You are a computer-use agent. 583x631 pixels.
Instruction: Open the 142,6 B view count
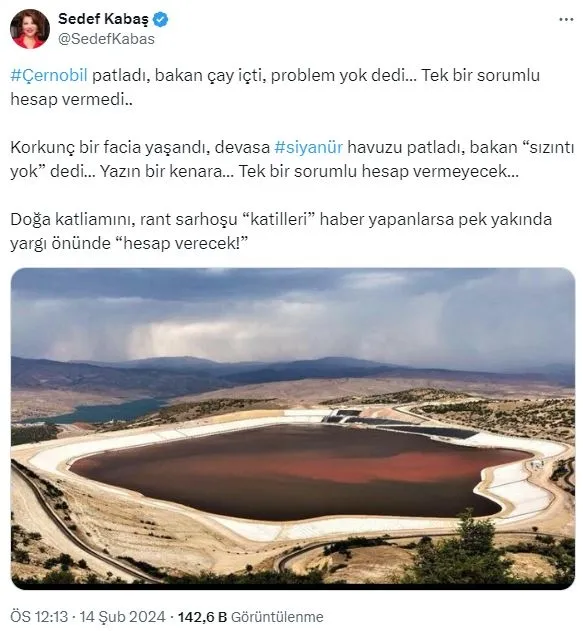(202, 617)
